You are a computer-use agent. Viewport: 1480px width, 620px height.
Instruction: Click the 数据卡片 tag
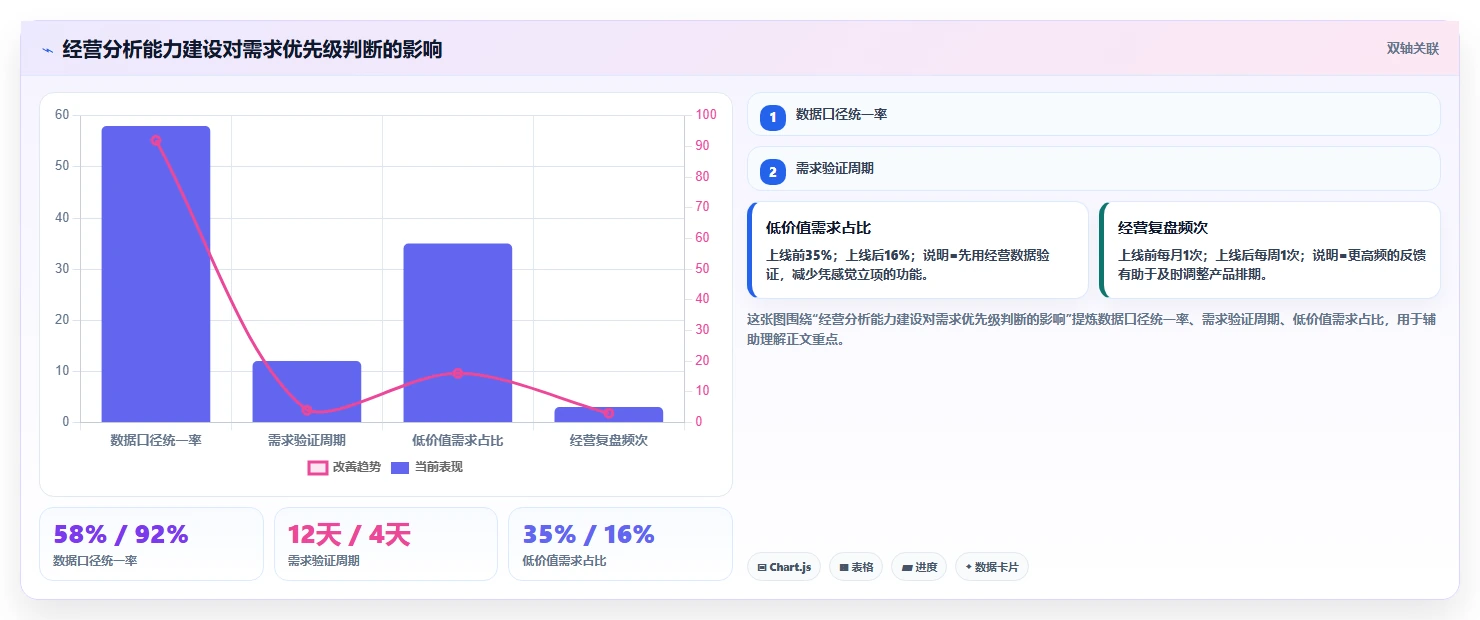coord(992,567)
